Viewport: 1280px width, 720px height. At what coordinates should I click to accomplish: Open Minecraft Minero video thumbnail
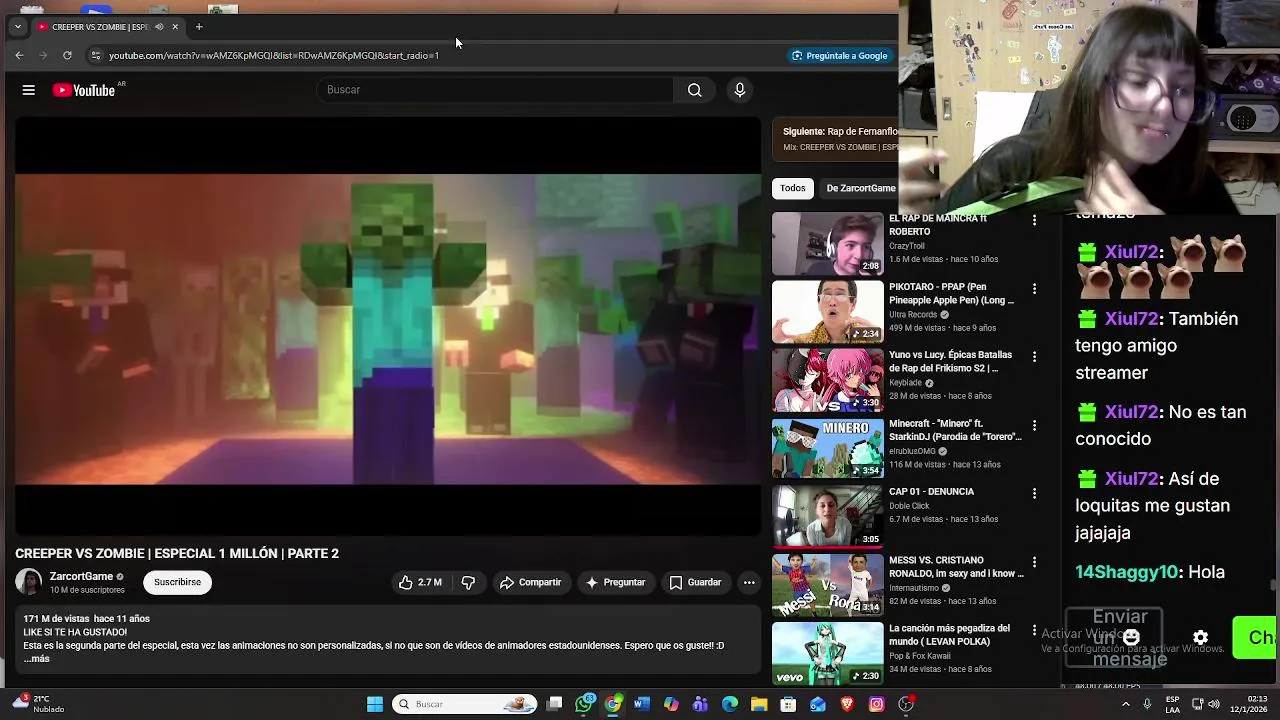tap(828, 448)
